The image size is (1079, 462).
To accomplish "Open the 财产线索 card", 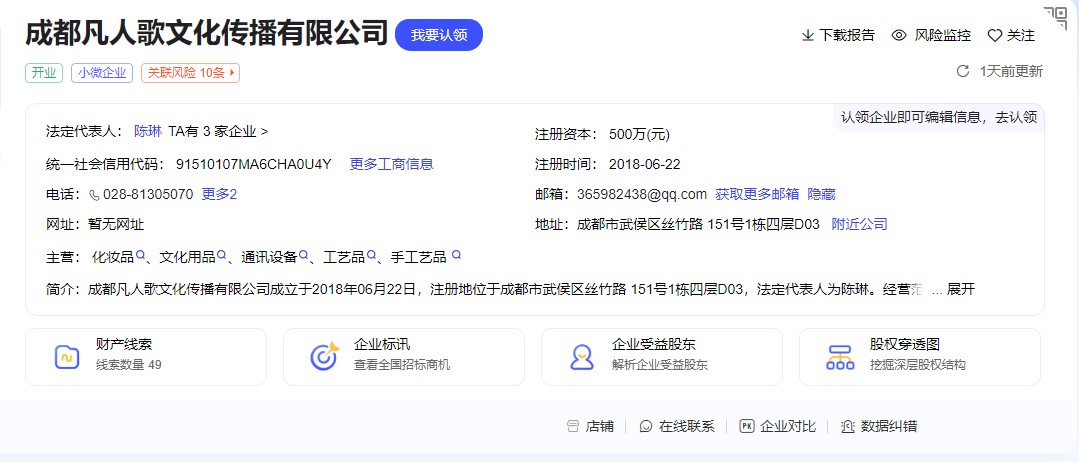I will click(146, 356).
